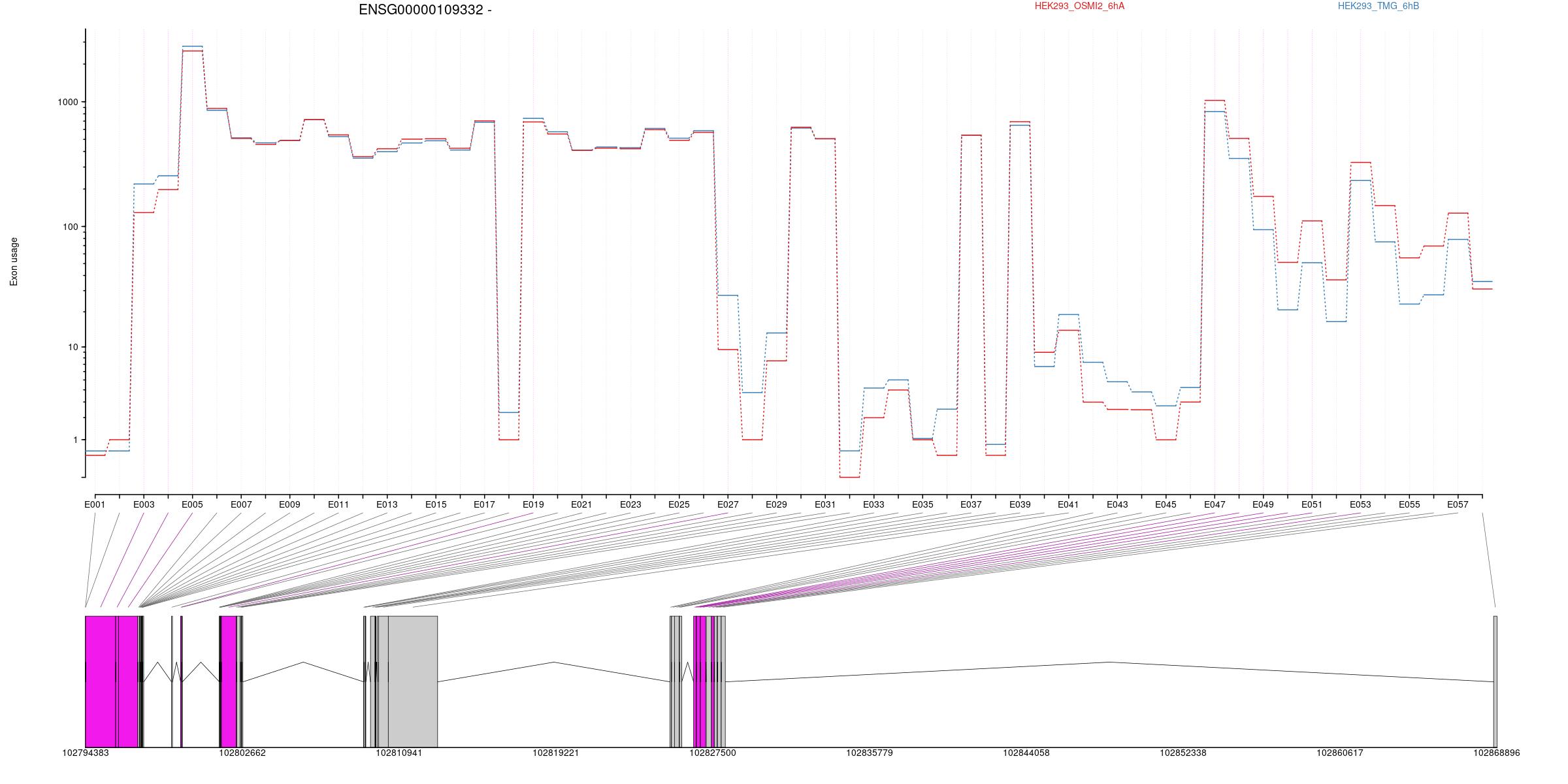Select the HEK293_OSMI2_6hA legend label
The width and height of the screenshot is (1568, 784).
coord(1079,6)
